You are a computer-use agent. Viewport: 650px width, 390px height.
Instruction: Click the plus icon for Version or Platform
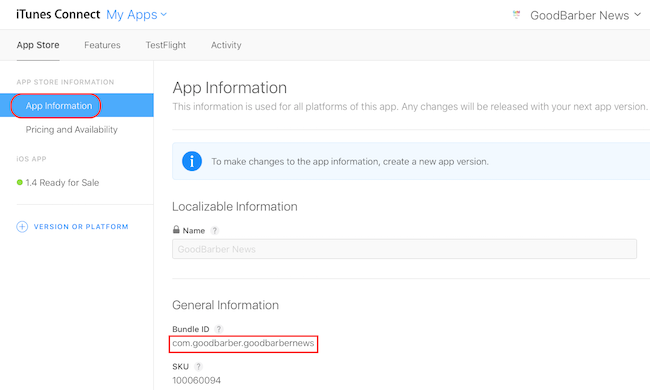pos(22,227)
